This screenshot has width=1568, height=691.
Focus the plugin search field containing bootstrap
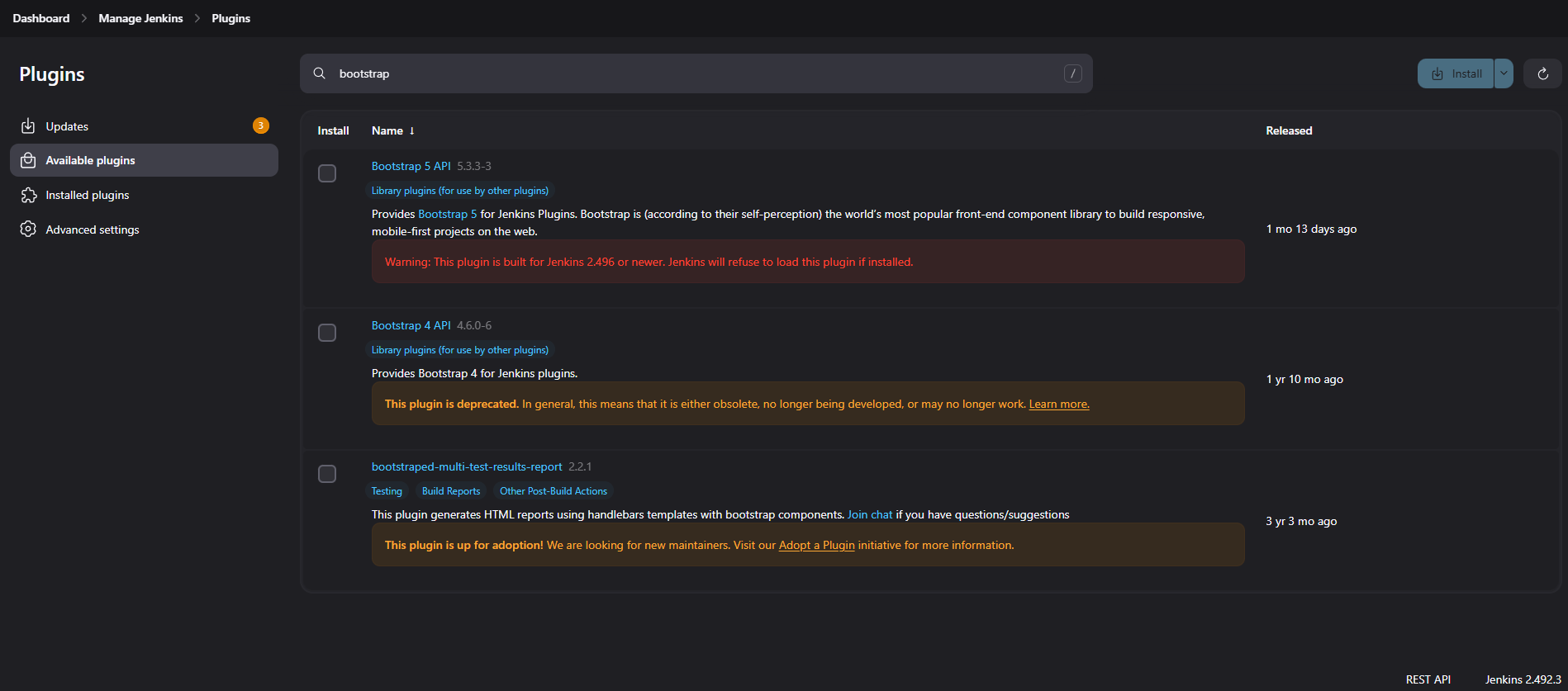(694, 73)
